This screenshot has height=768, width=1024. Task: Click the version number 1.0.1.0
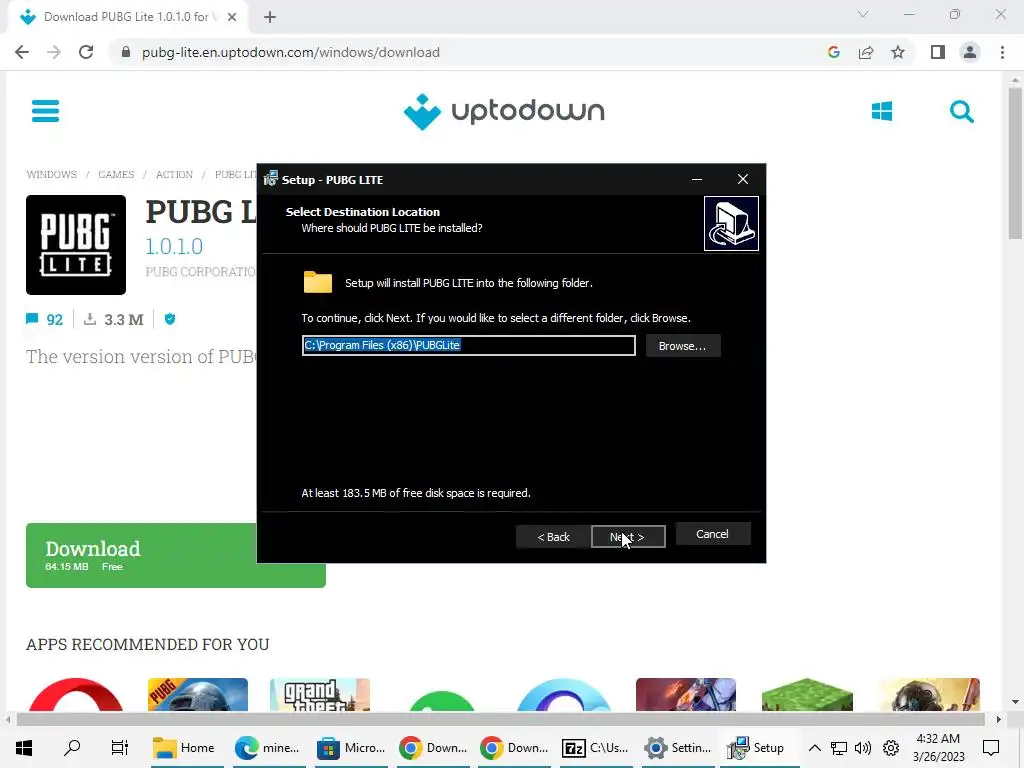pyautogui.click(x=174, y=246)
